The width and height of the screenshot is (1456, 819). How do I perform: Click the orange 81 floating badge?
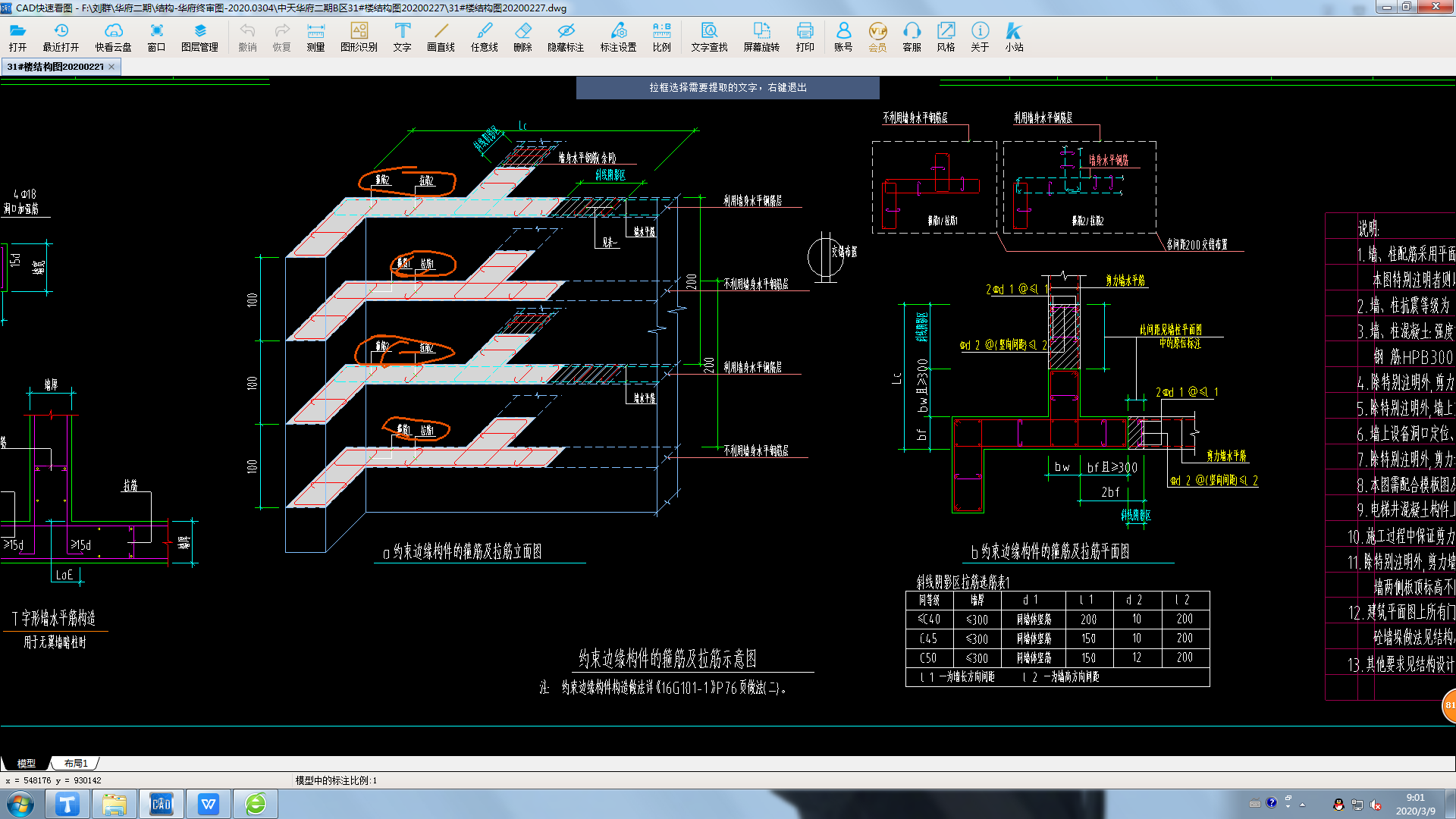(x=1449, y=705)
